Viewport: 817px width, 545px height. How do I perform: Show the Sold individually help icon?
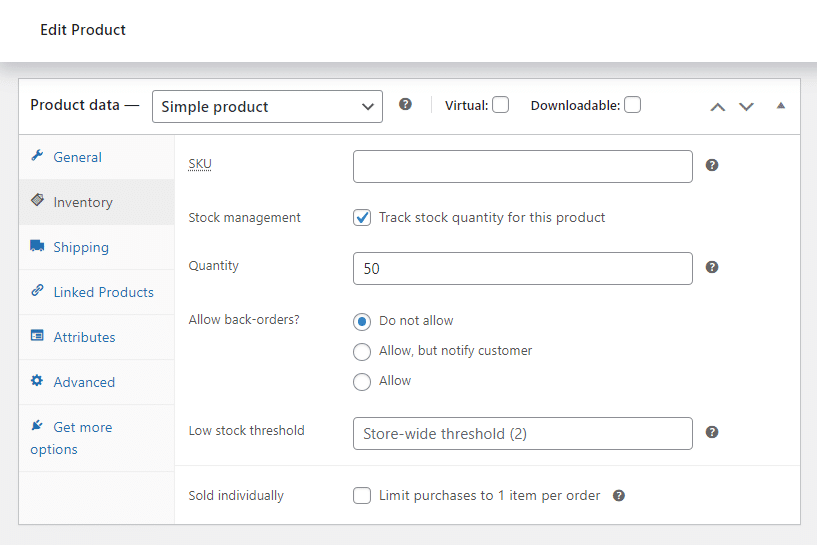click(x=618, y=496)
